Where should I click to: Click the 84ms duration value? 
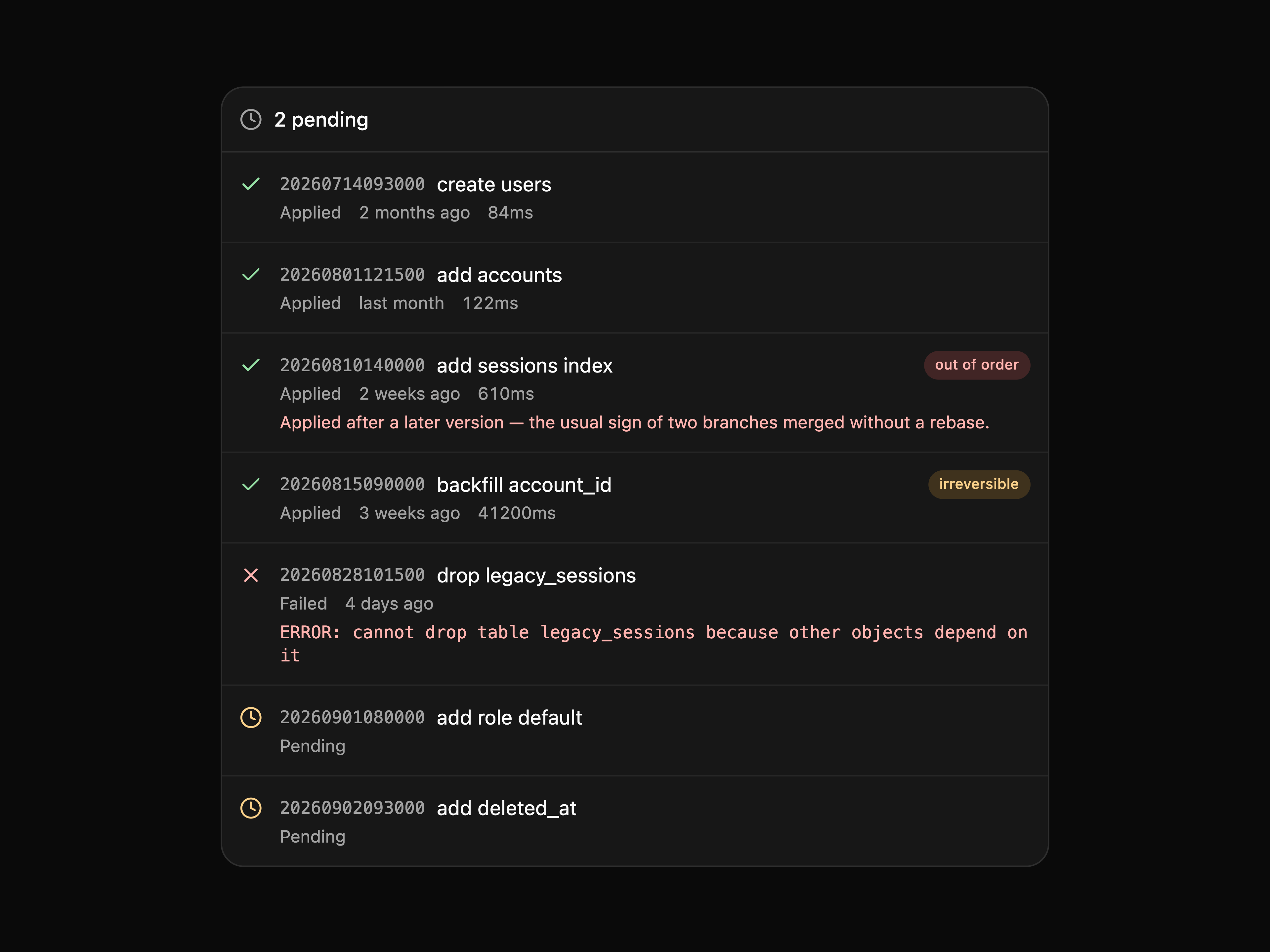click(x=510, y=212)
